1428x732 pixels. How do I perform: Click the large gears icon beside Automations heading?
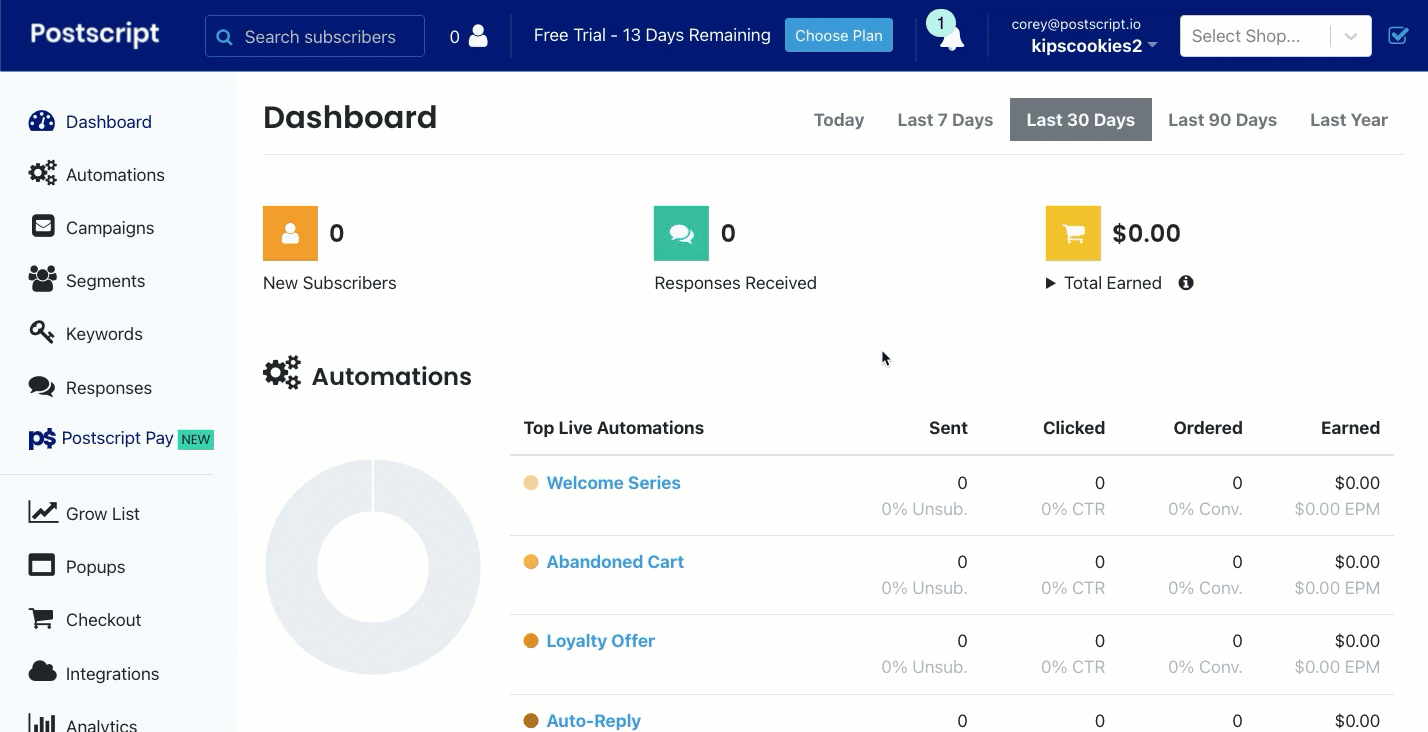282,373
